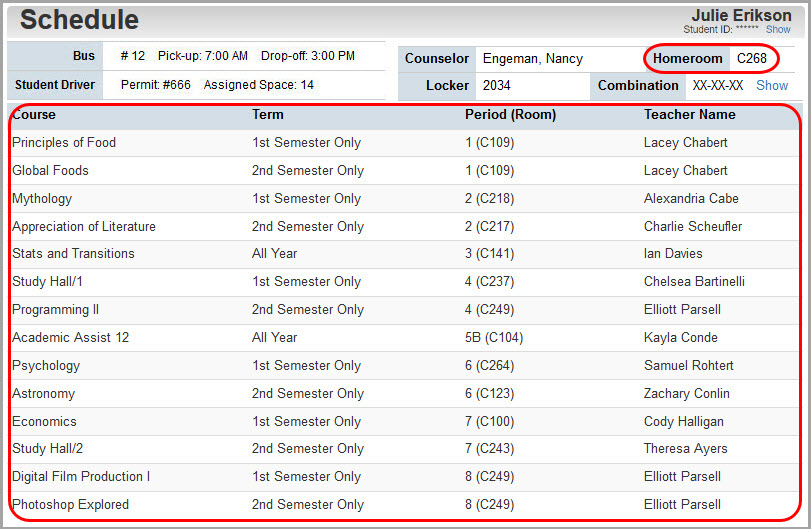The height and width of the screenshot is (529, 811).
Task: Select Academic Assist 12 course
Action: [x=70, y=338]
